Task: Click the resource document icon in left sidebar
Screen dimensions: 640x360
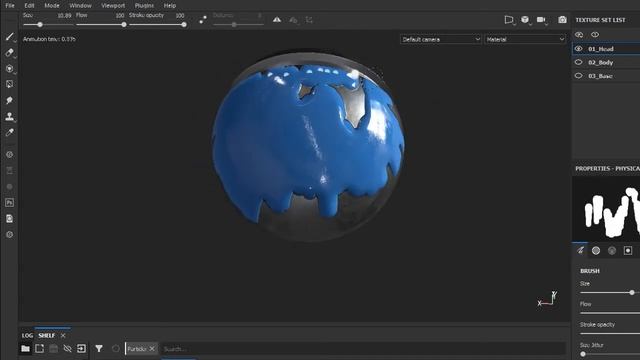Action: 9,219
